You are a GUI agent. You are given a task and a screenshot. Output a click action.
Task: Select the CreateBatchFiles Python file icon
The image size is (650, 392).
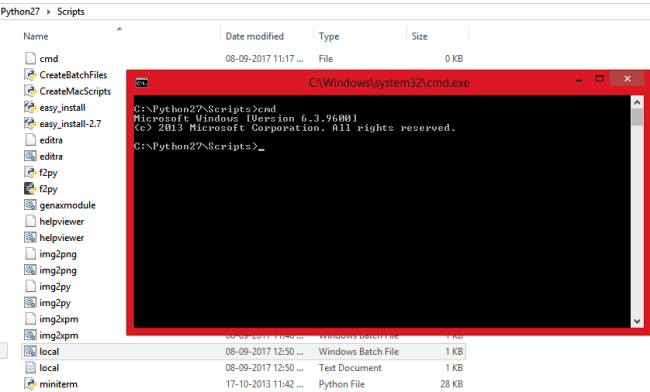[30, 75]
